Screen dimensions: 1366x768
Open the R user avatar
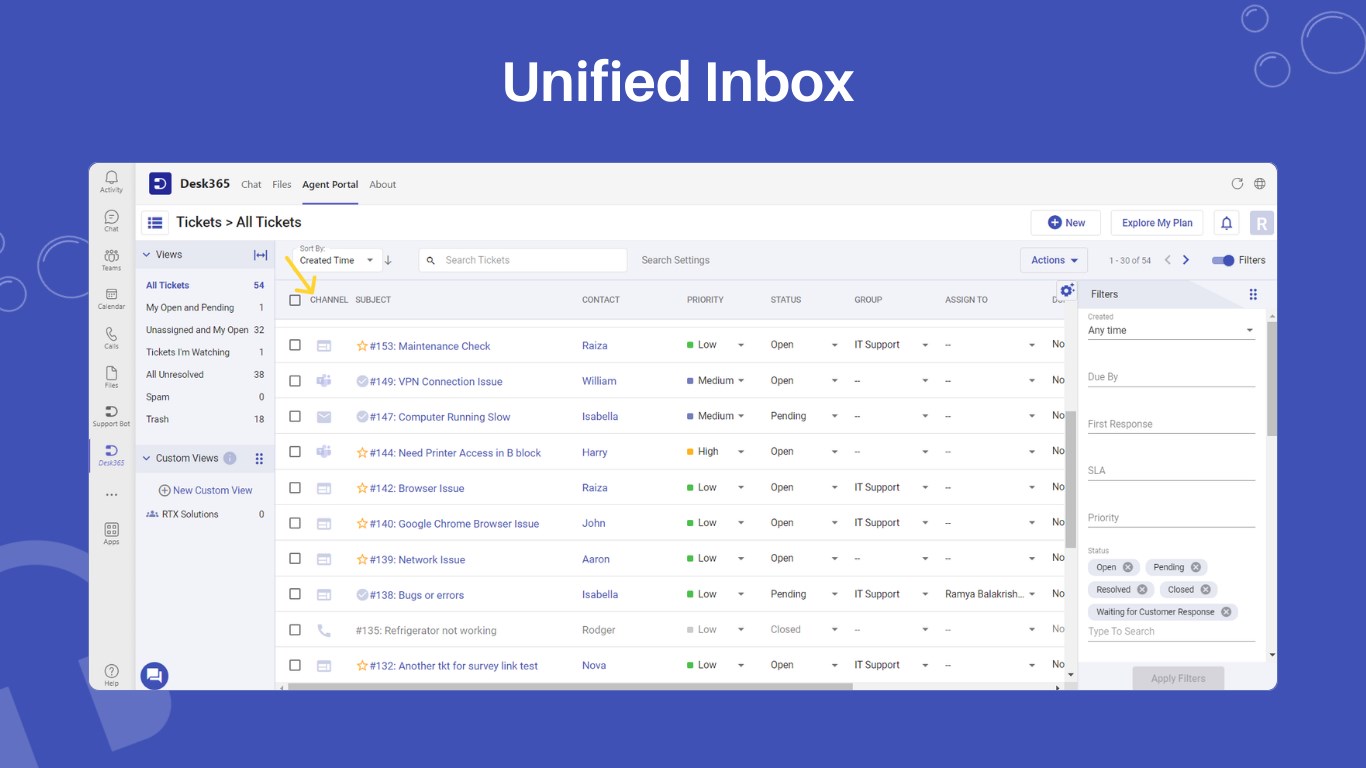(1262, 223)
